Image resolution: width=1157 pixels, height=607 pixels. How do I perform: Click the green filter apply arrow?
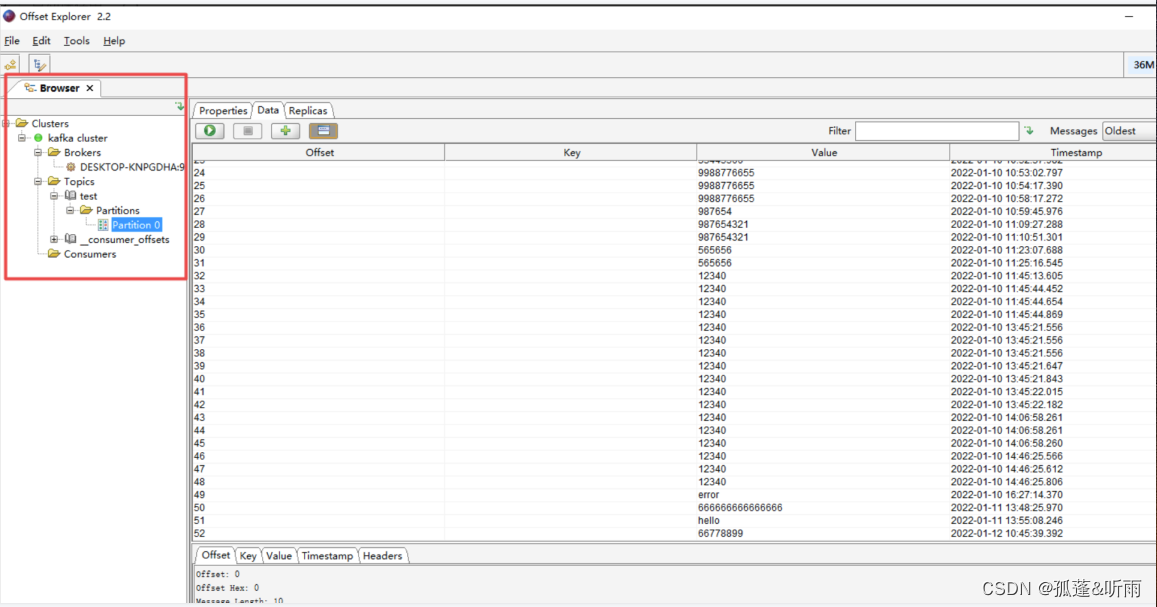tap(1029, 131)
